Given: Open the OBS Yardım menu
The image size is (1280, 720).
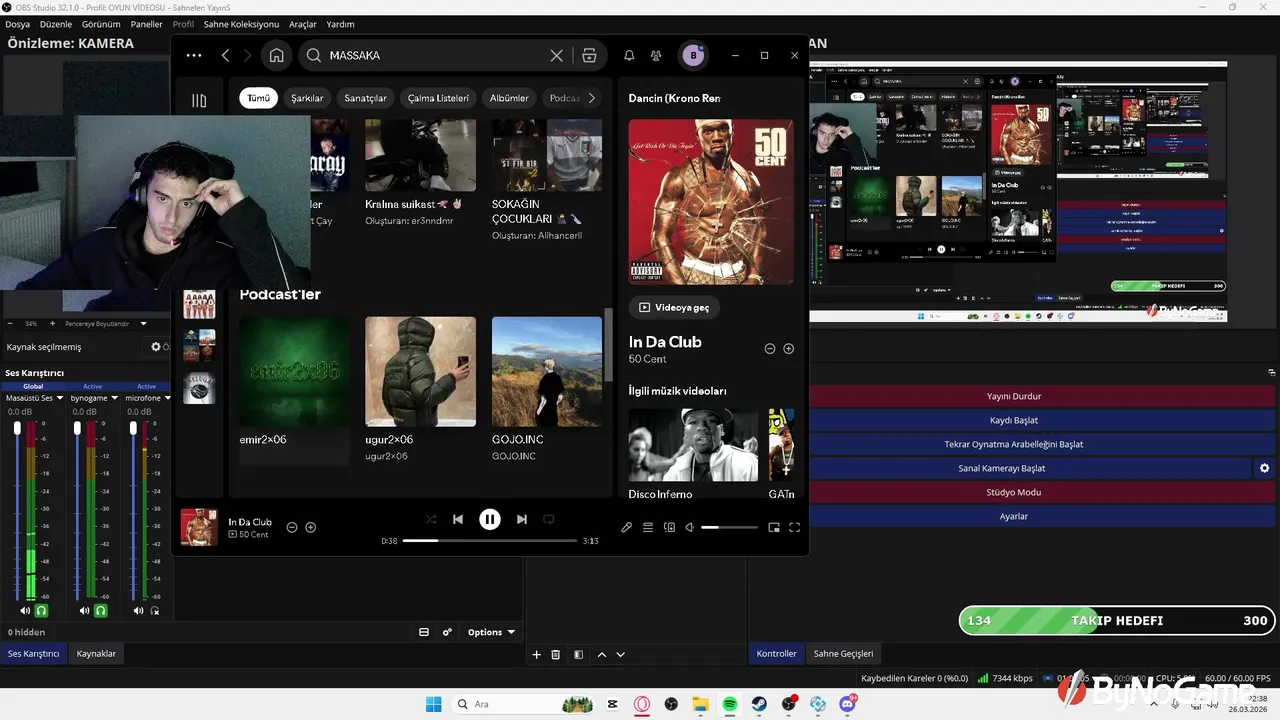Looking at the screenshot, I should tap(341, 24).
